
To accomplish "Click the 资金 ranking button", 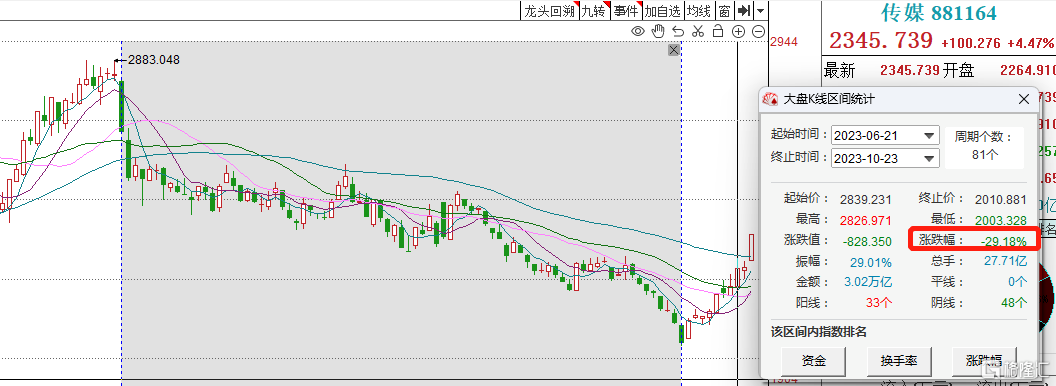I will [814, 361].
